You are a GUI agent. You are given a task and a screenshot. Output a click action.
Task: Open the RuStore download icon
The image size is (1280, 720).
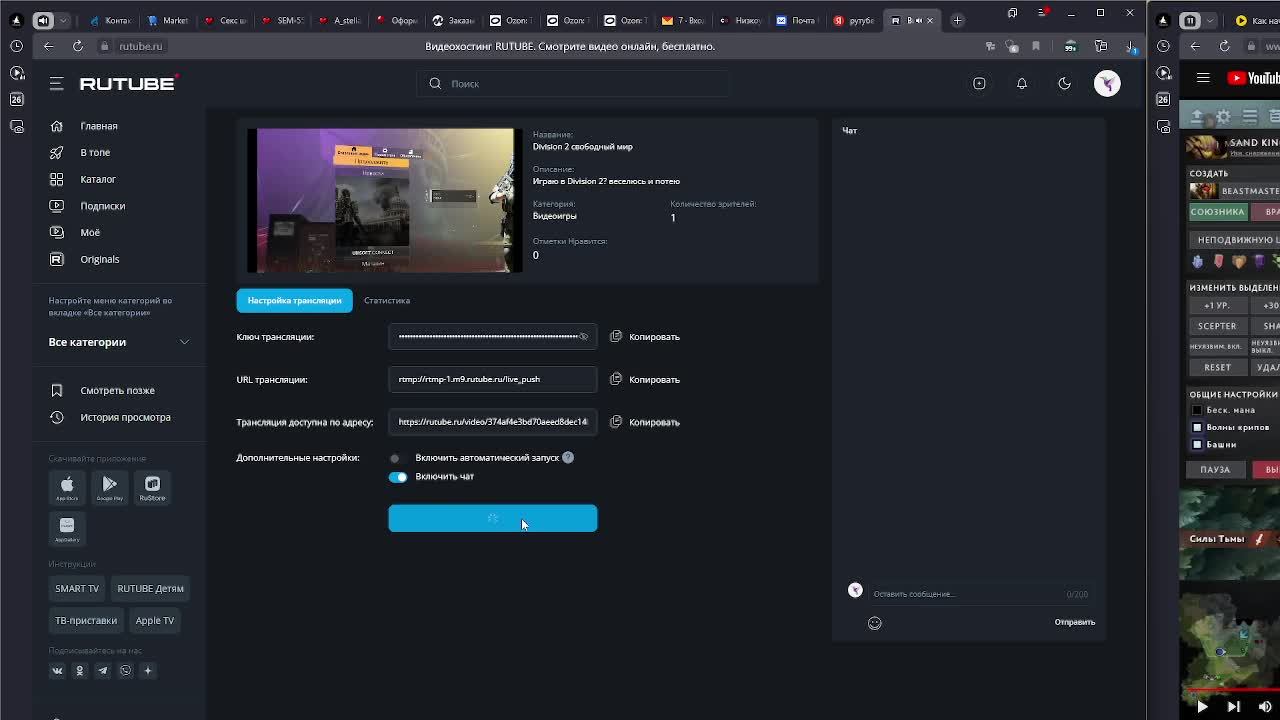(152, 488)
